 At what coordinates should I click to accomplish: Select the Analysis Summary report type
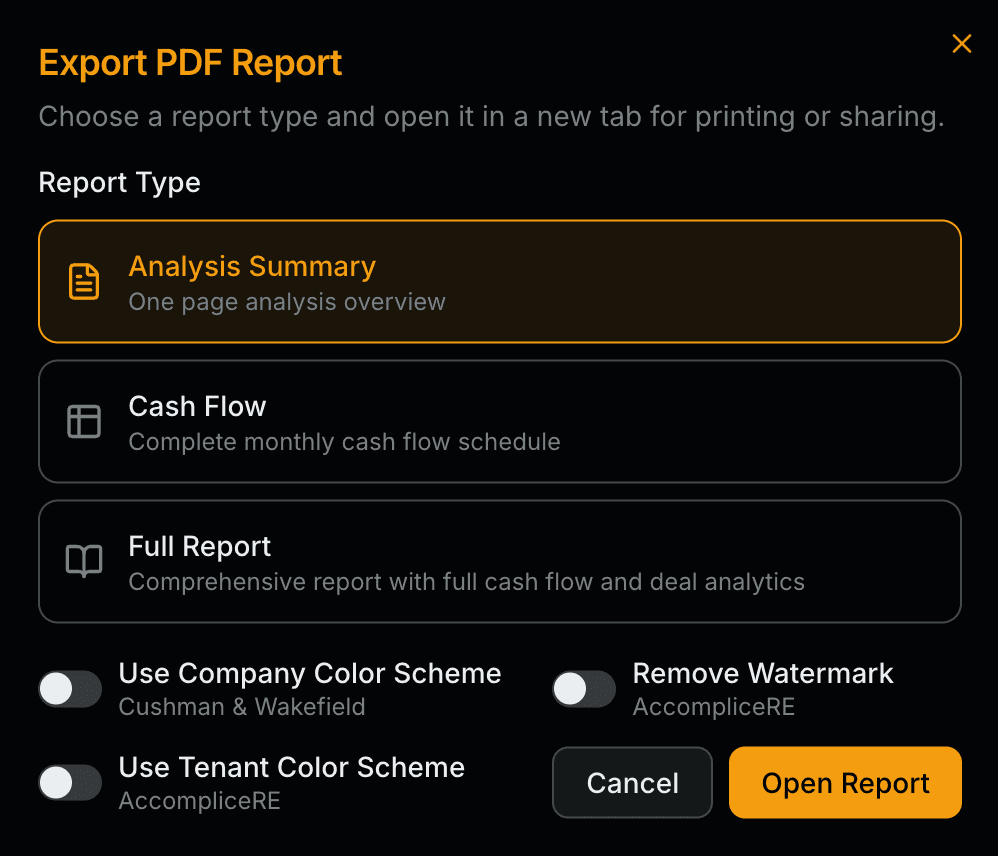coord(500,281)
